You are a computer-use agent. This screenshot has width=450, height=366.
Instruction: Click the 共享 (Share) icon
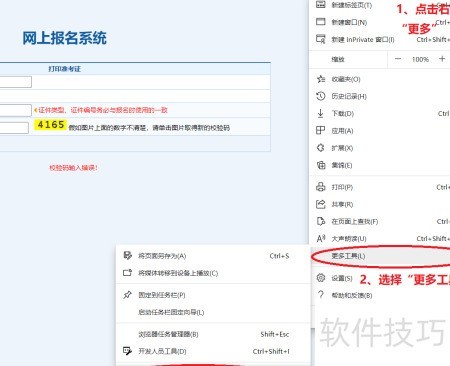(x=321, y=204)
